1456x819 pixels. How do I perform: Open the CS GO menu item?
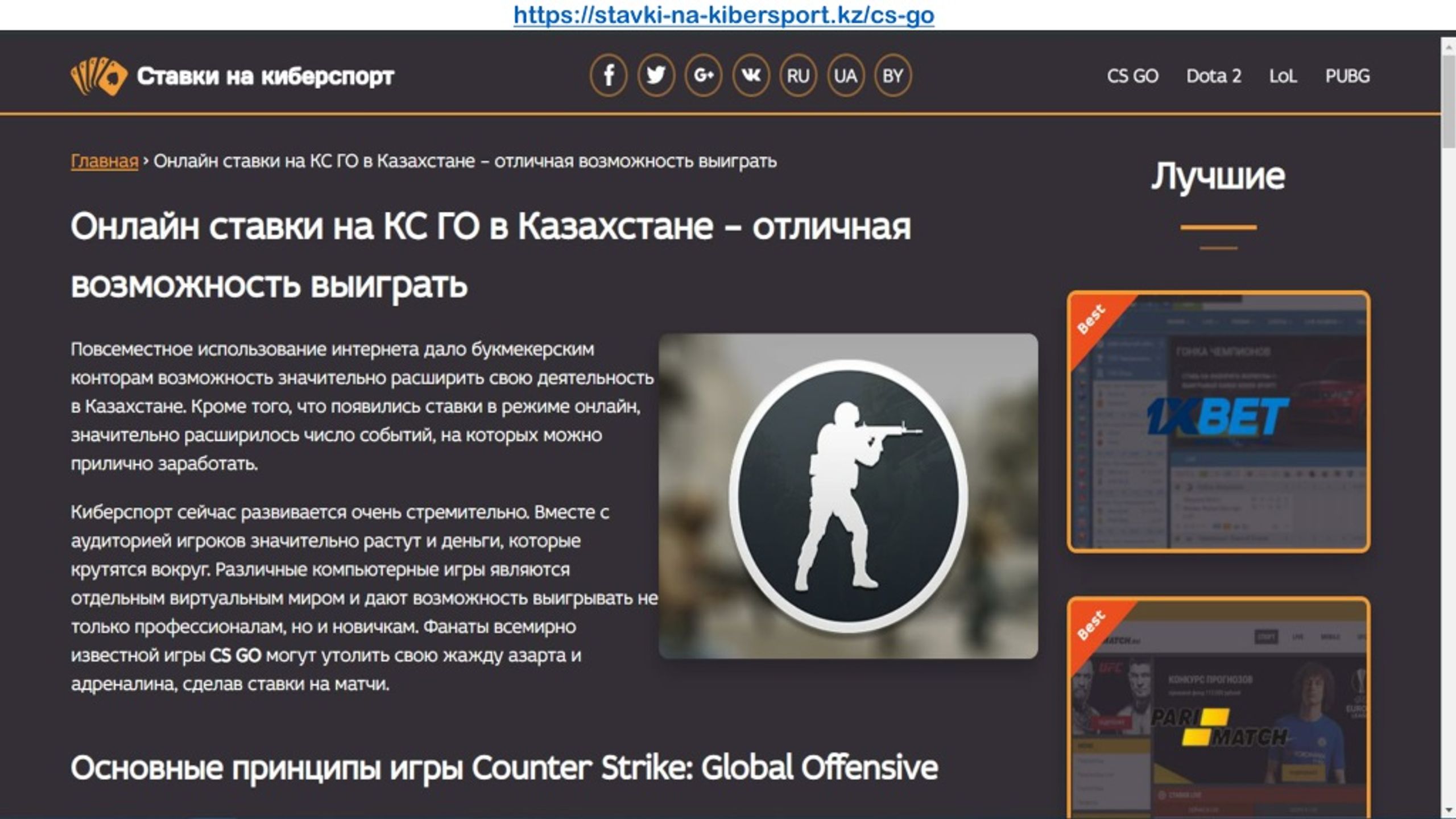pos(1132,76)
